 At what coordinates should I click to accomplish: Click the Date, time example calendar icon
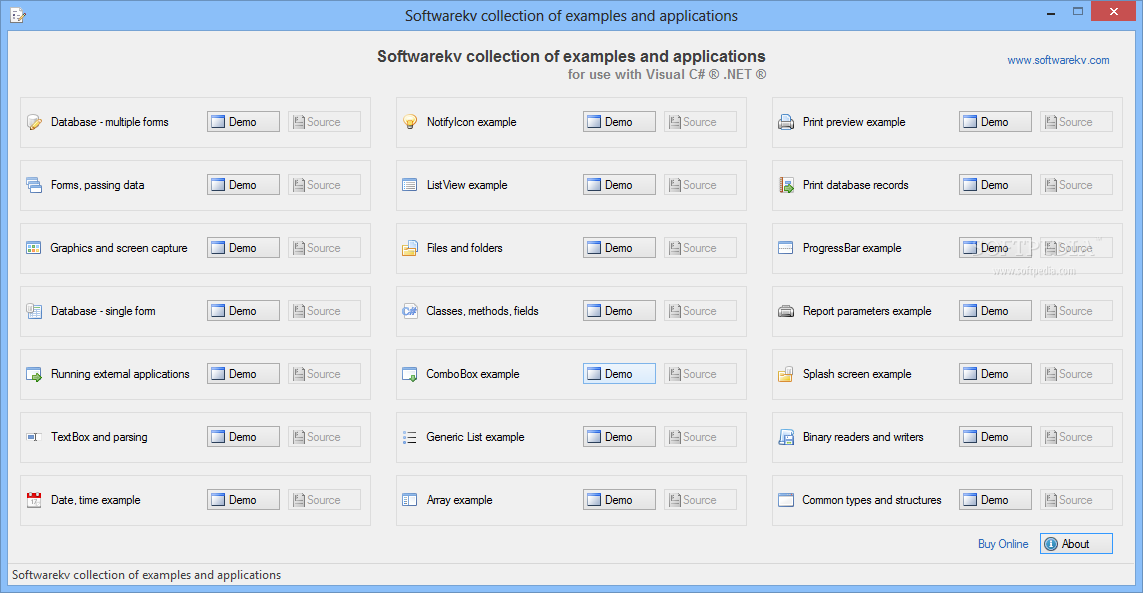point(34,500)
